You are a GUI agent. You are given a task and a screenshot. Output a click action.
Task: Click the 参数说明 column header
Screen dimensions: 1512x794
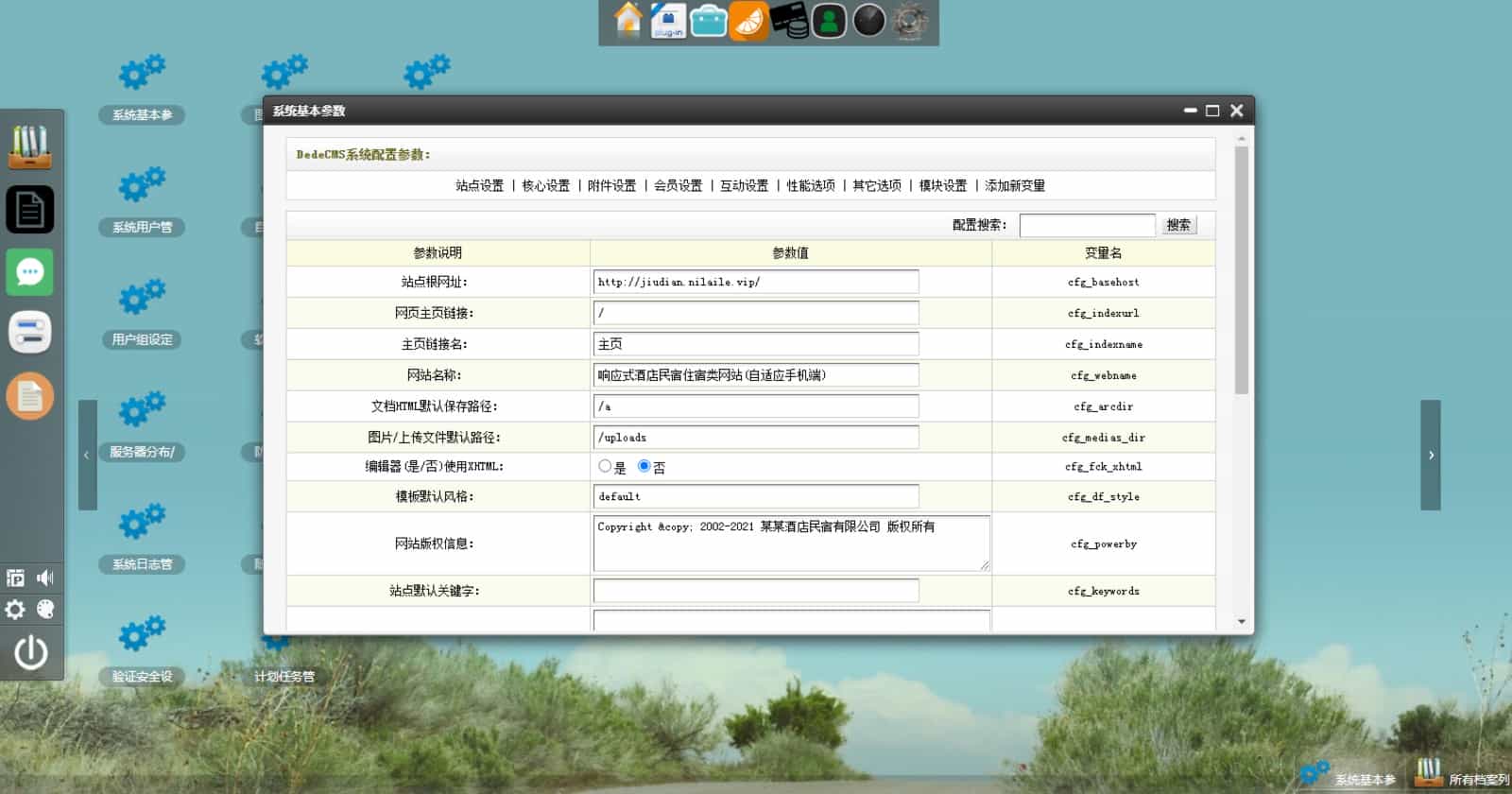[x=438, y=253]
